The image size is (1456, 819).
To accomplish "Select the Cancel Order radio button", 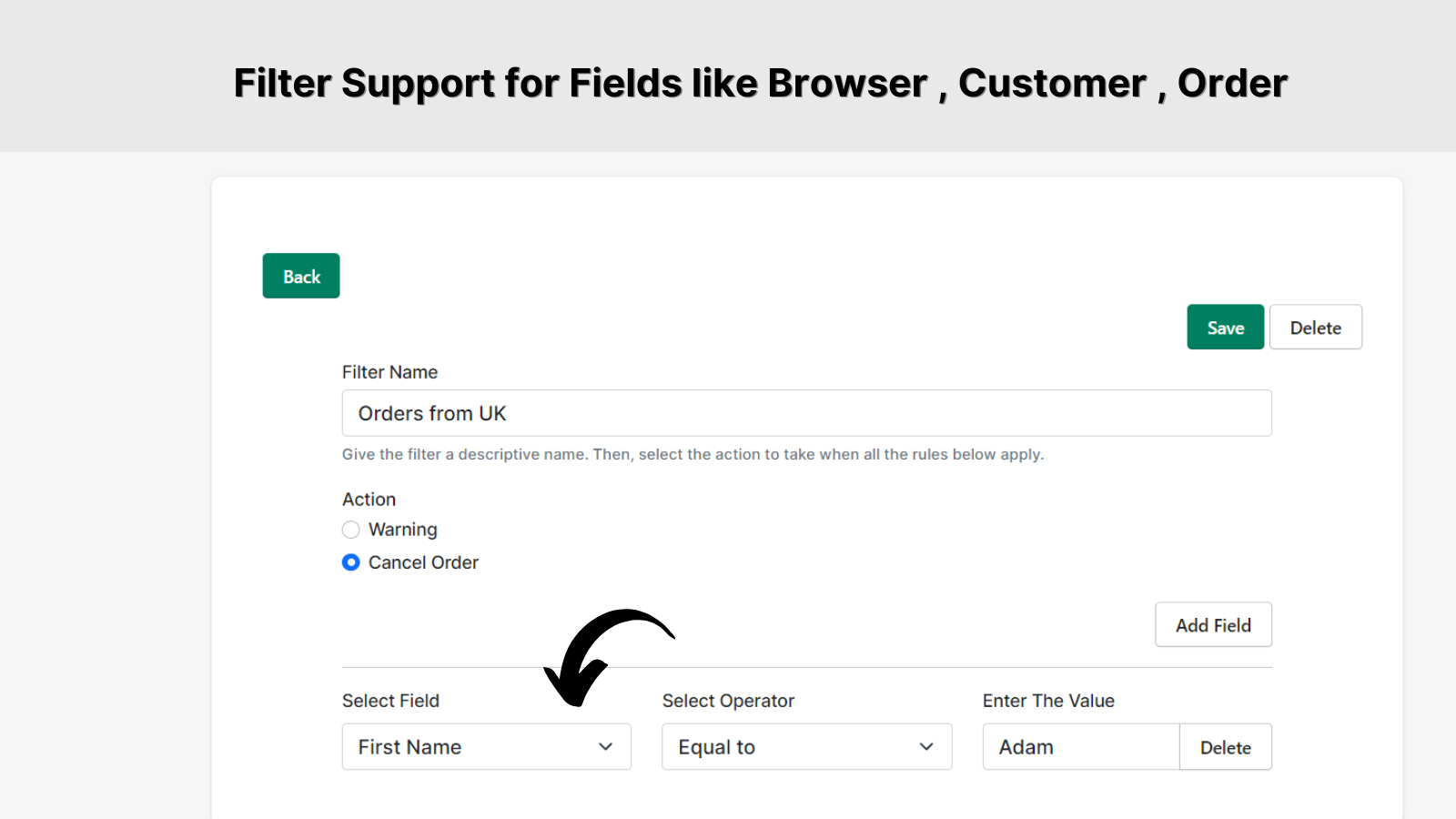I will (x=350, y=562).
